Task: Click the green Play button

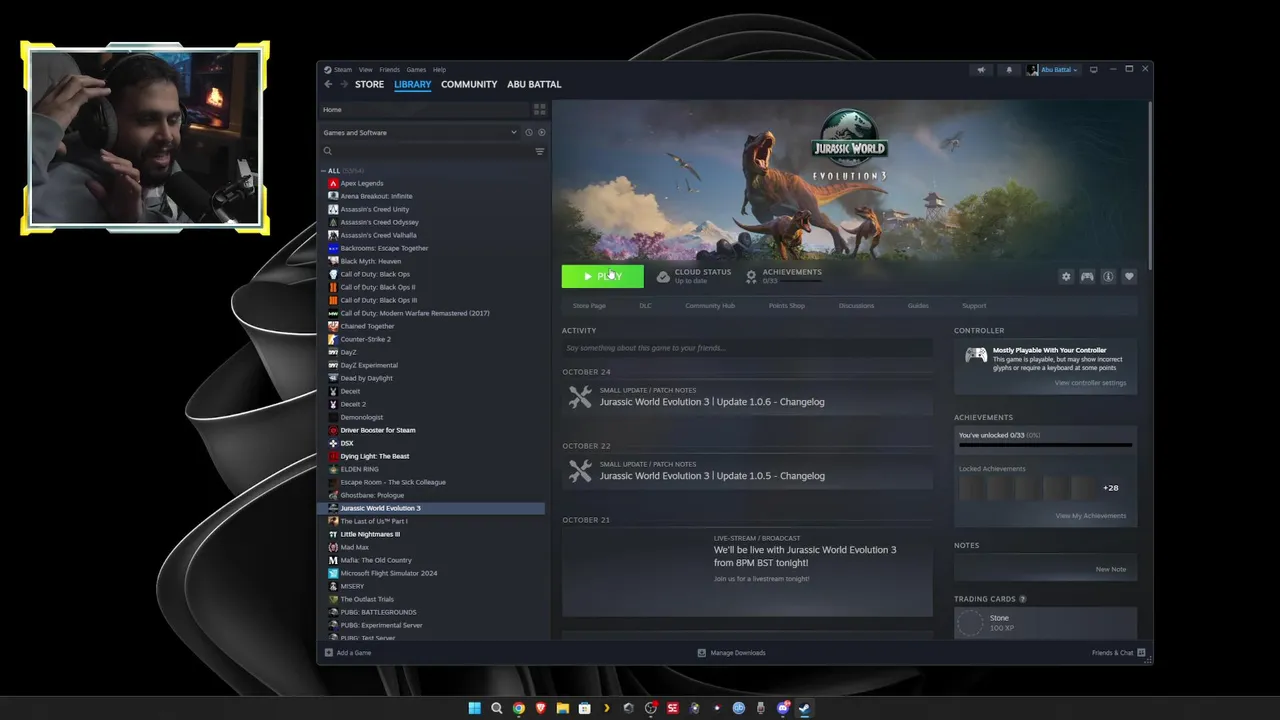Action: (x=602, y=276)
